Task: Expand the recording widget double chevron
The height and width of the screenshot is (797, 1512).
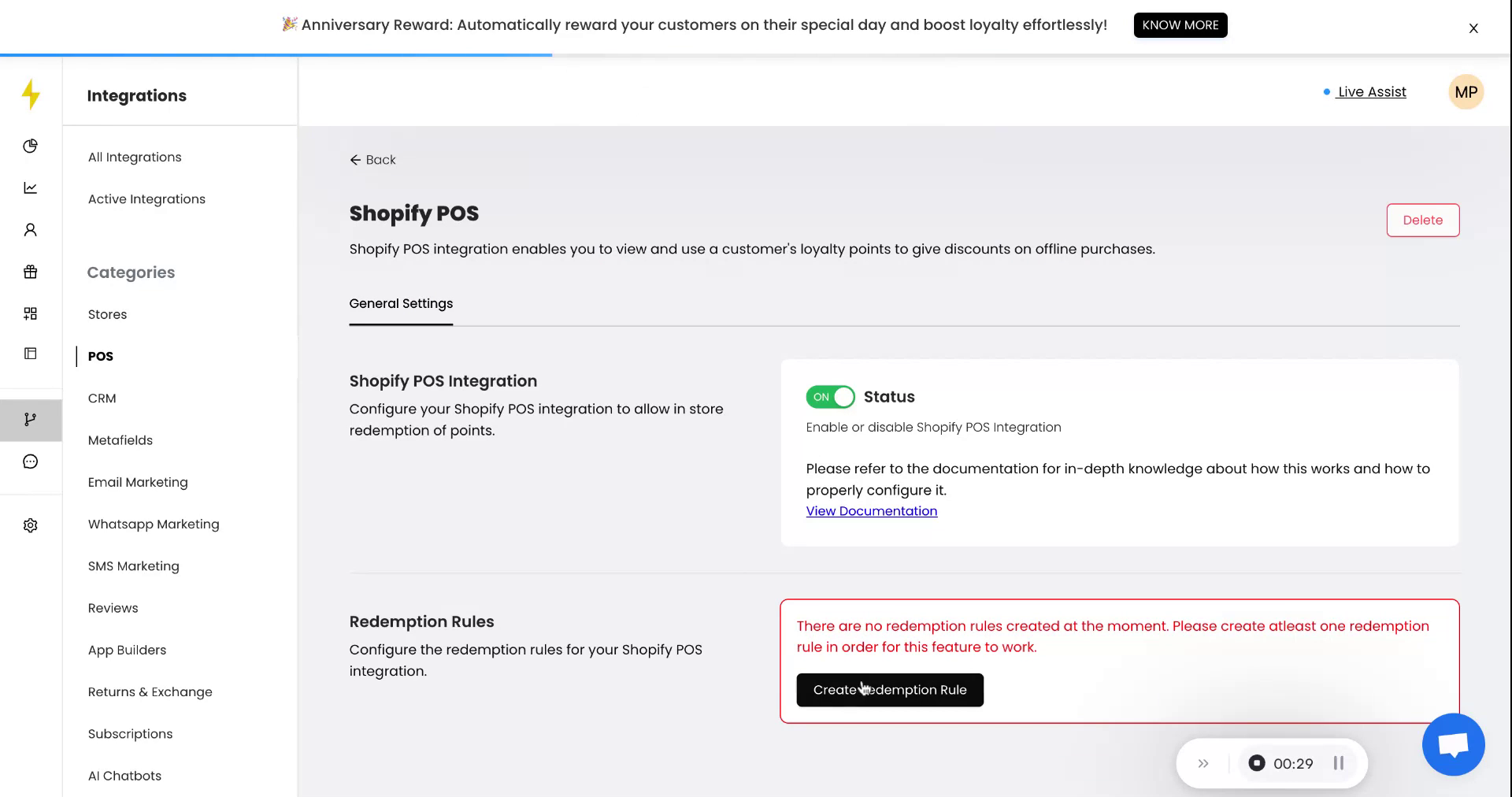Action: (1203, 763)
